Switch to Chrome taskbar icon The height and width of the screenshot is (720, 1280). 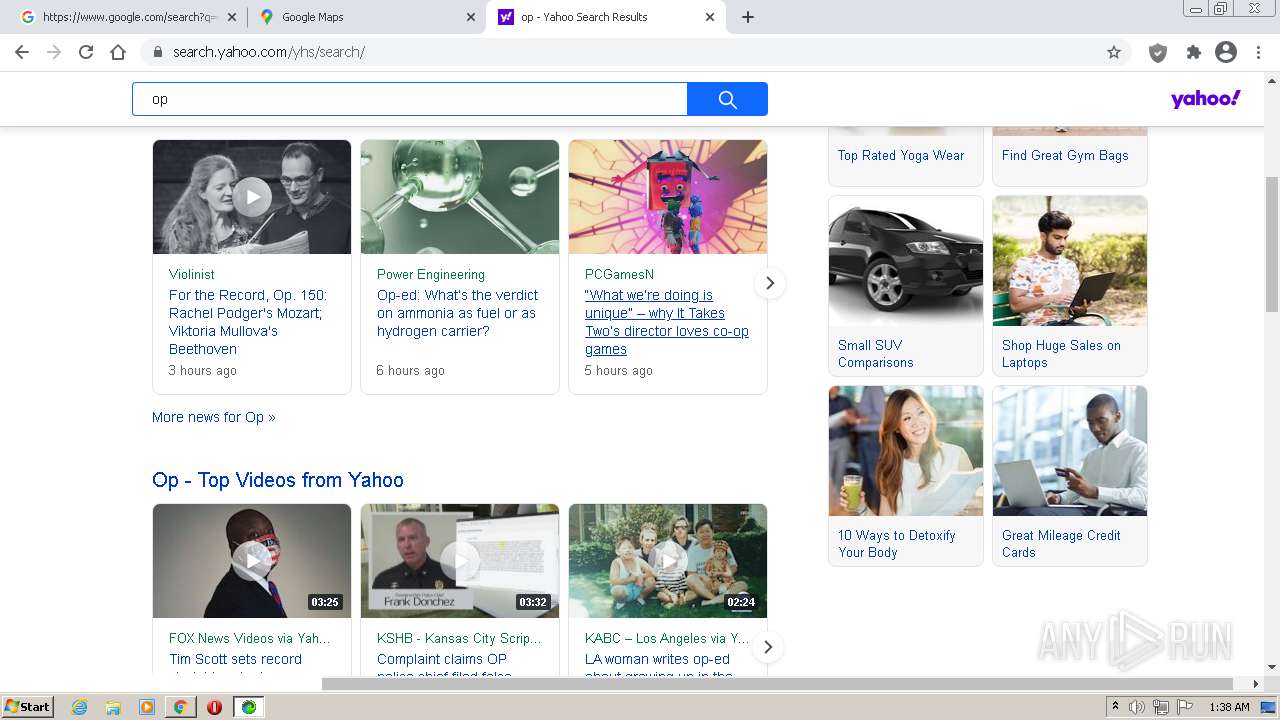pyautogui.click(x=180, y=707)
